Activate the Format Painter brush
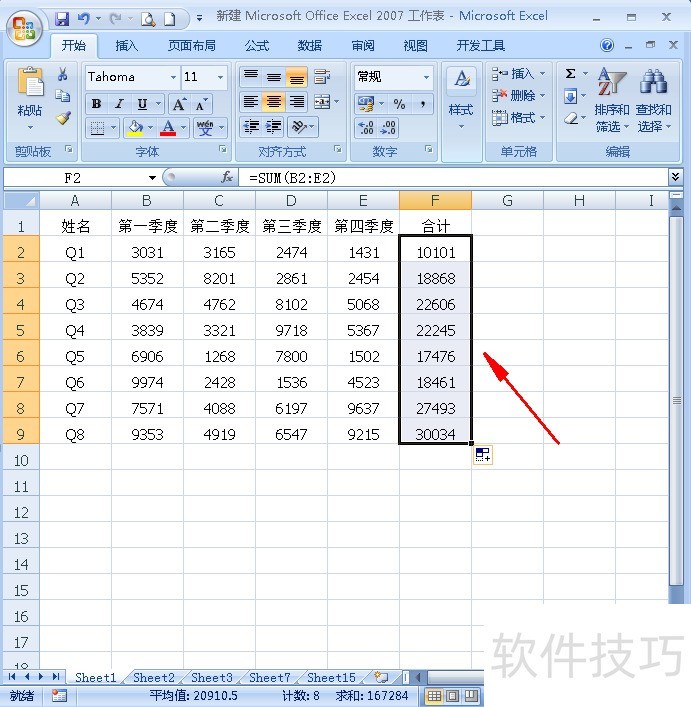Viewport: 691px width, 707px height. (x=63, y=118)
